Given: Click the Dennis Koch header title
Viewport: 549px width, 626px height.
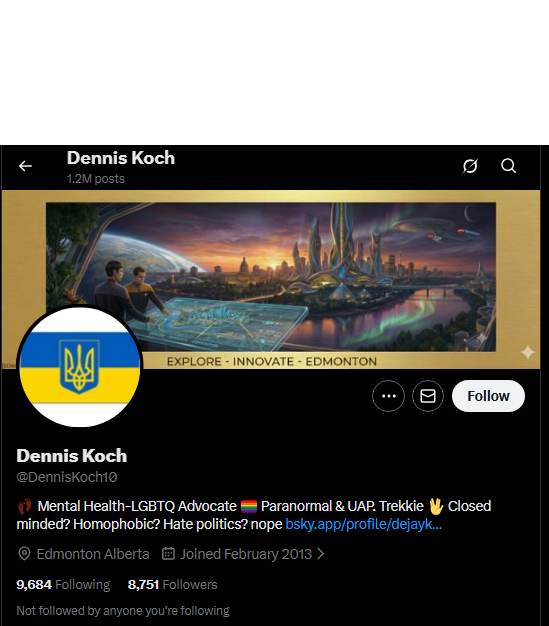Looking at the screenshot, I should point(121,158).
